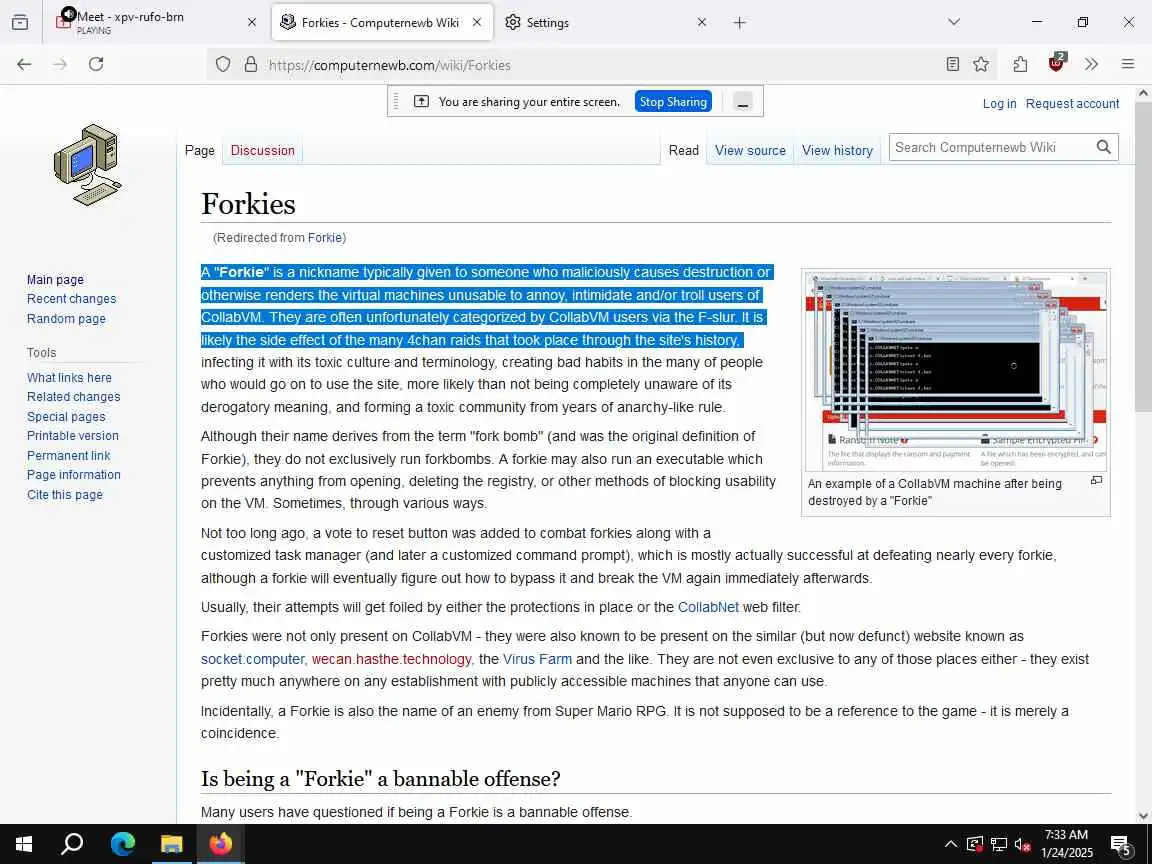Viewport: 1152px width, 864px height.
Task: Open Special pages link
Action: pyautogui.click(x=66, y=417)
